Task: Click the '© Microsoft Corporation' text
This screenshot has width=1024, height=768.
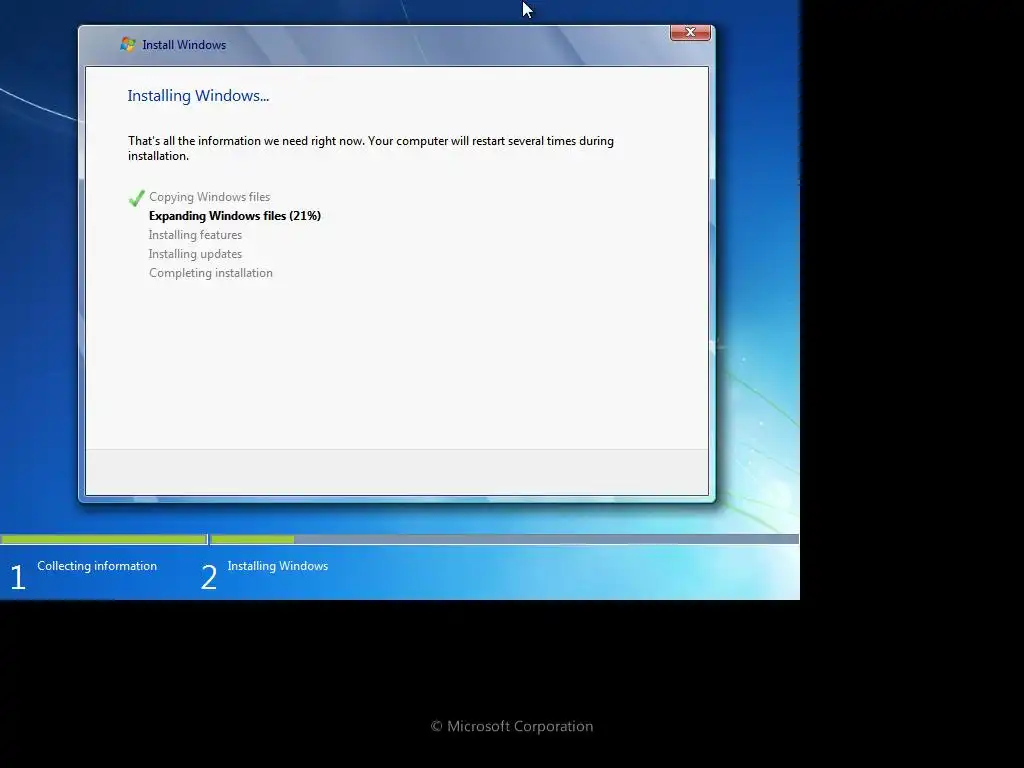Action: (x=512, y=726)
